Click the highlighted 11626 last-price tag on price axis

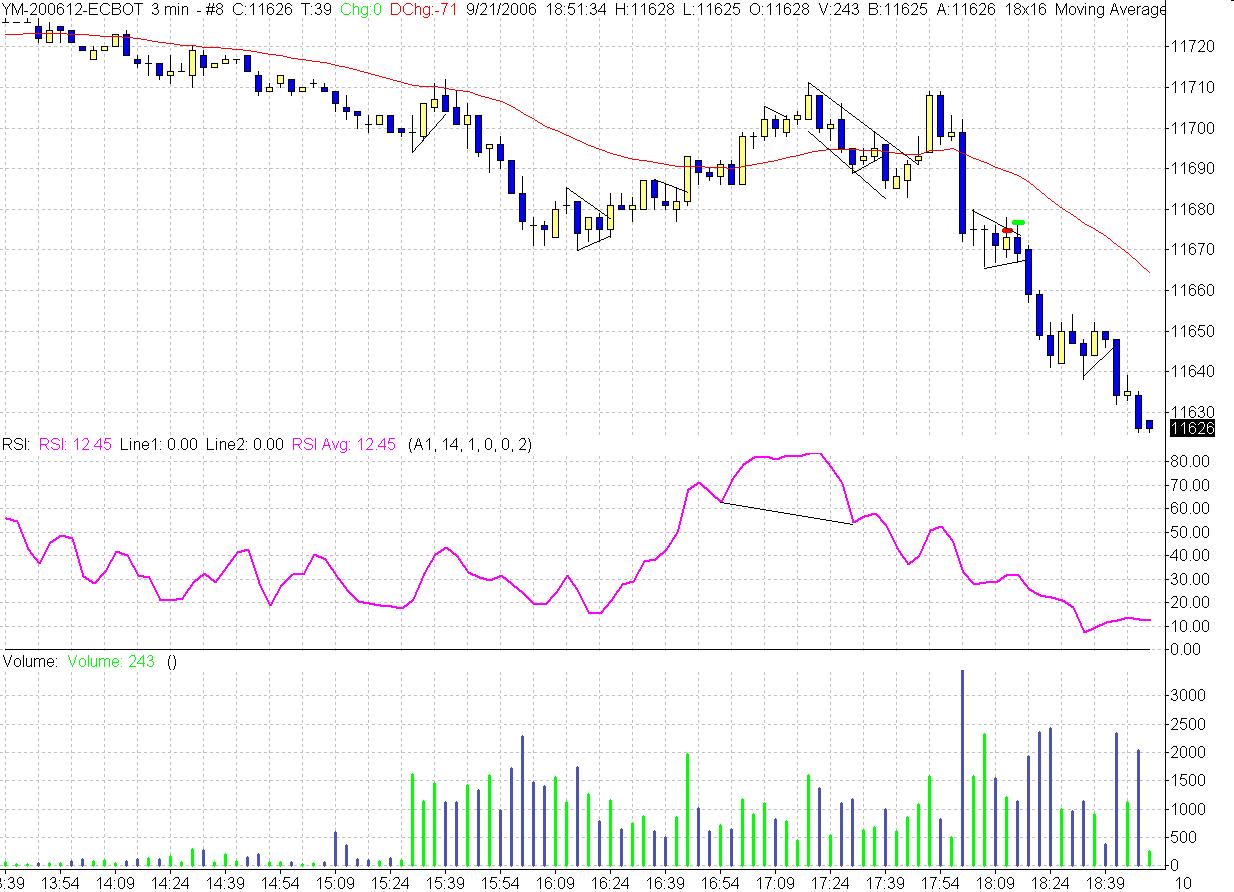point(1193,428)
